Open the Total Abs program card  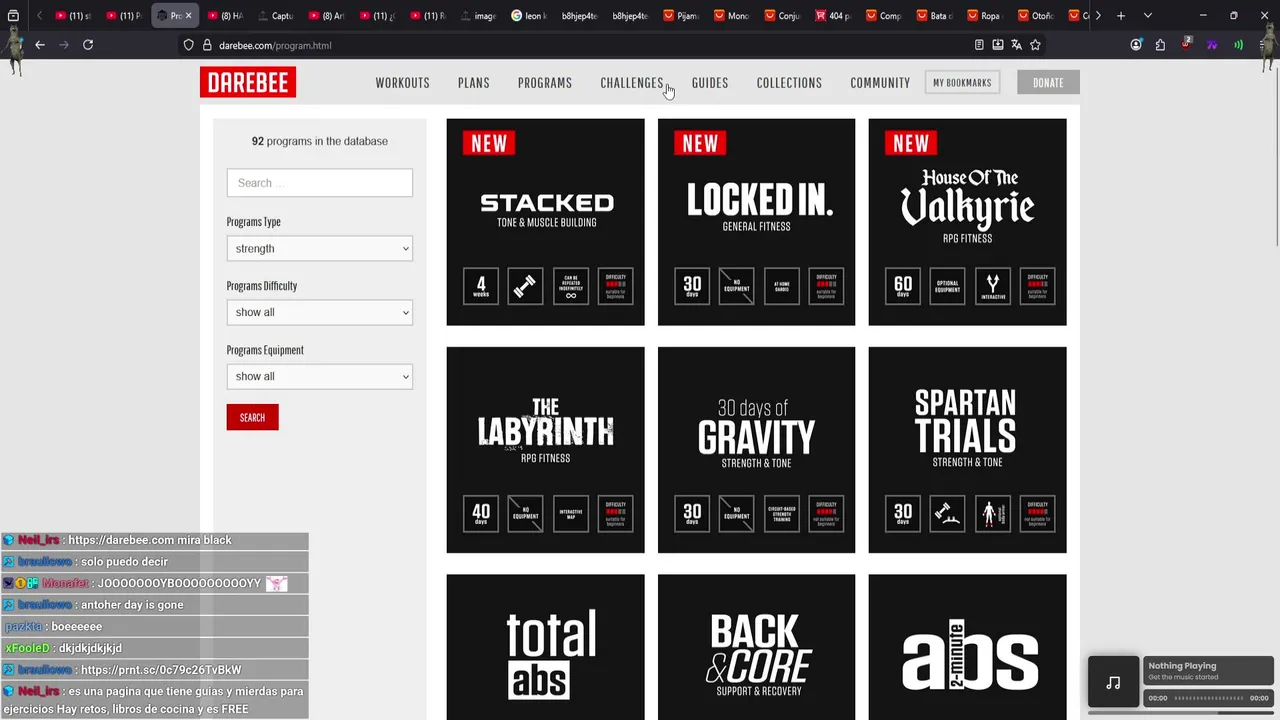click(546, 647)
